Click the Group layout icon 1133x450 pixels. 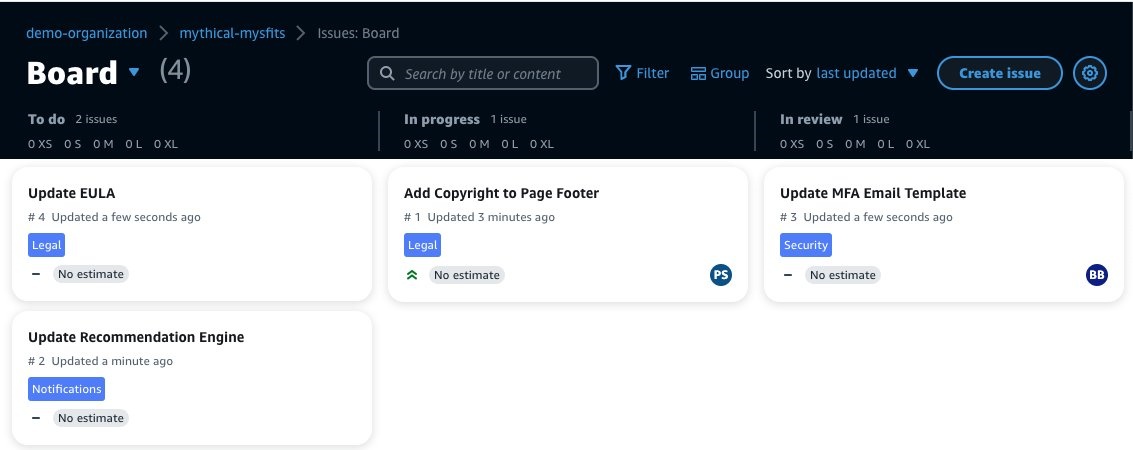(698, 74)
